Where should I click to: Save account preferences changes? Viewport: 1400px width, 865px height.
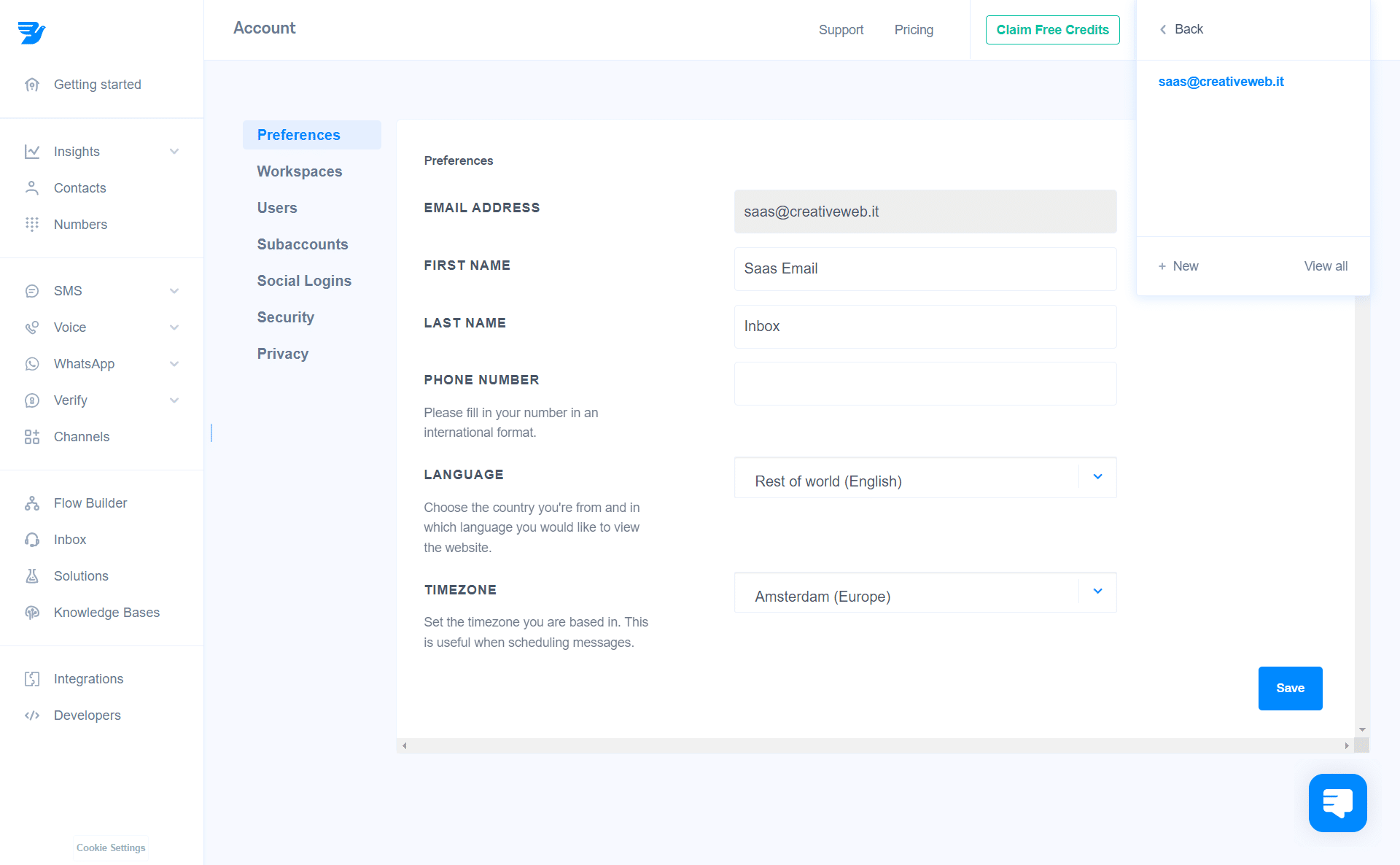(1290, 688)
